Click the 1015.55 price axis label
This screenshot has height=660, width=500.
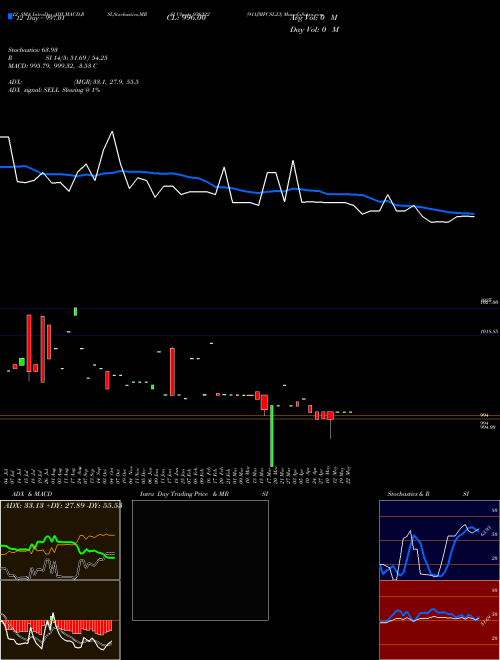click(x=489, y=332)
